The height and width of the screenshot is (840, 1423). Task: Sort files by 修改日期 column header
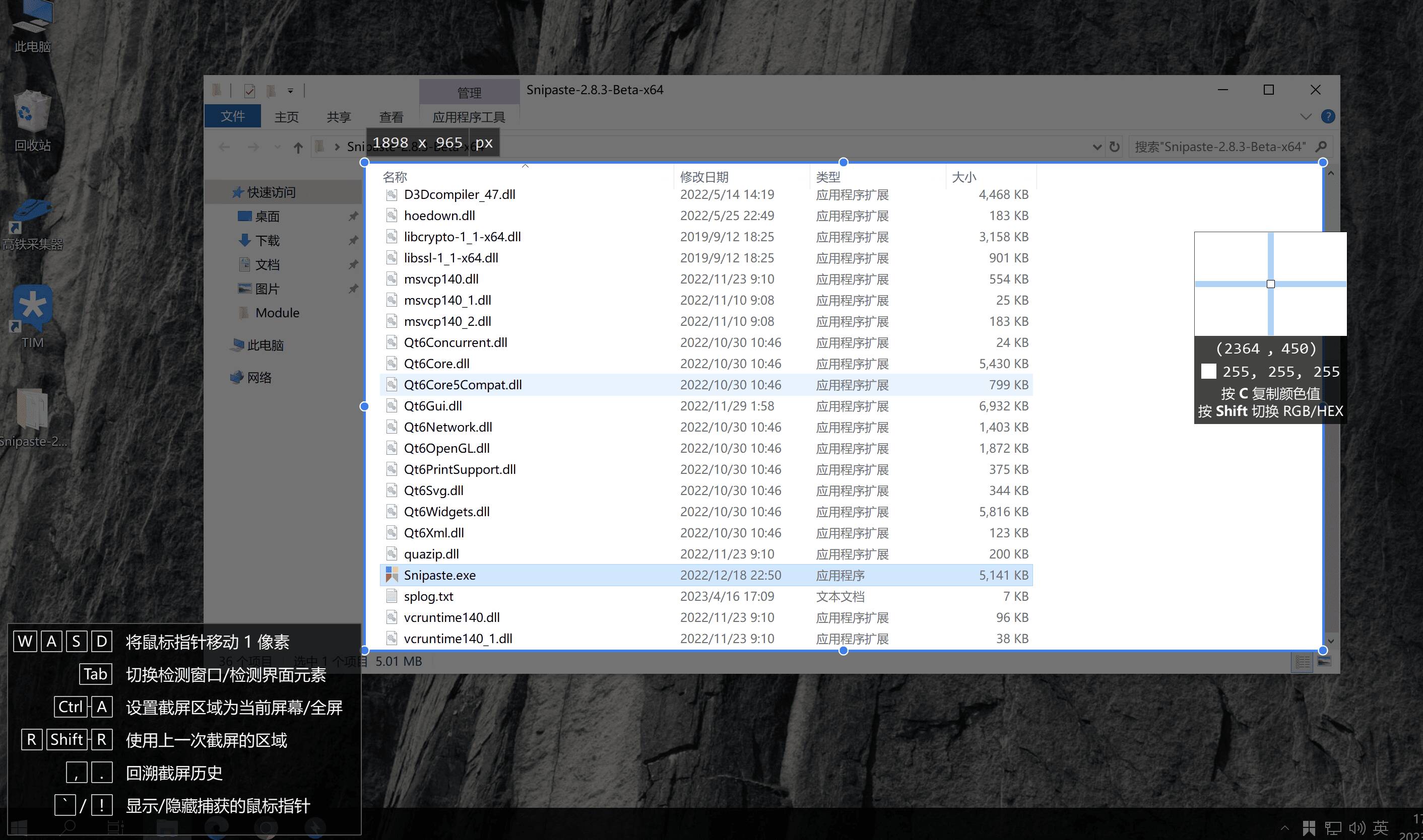coord(704,177)
